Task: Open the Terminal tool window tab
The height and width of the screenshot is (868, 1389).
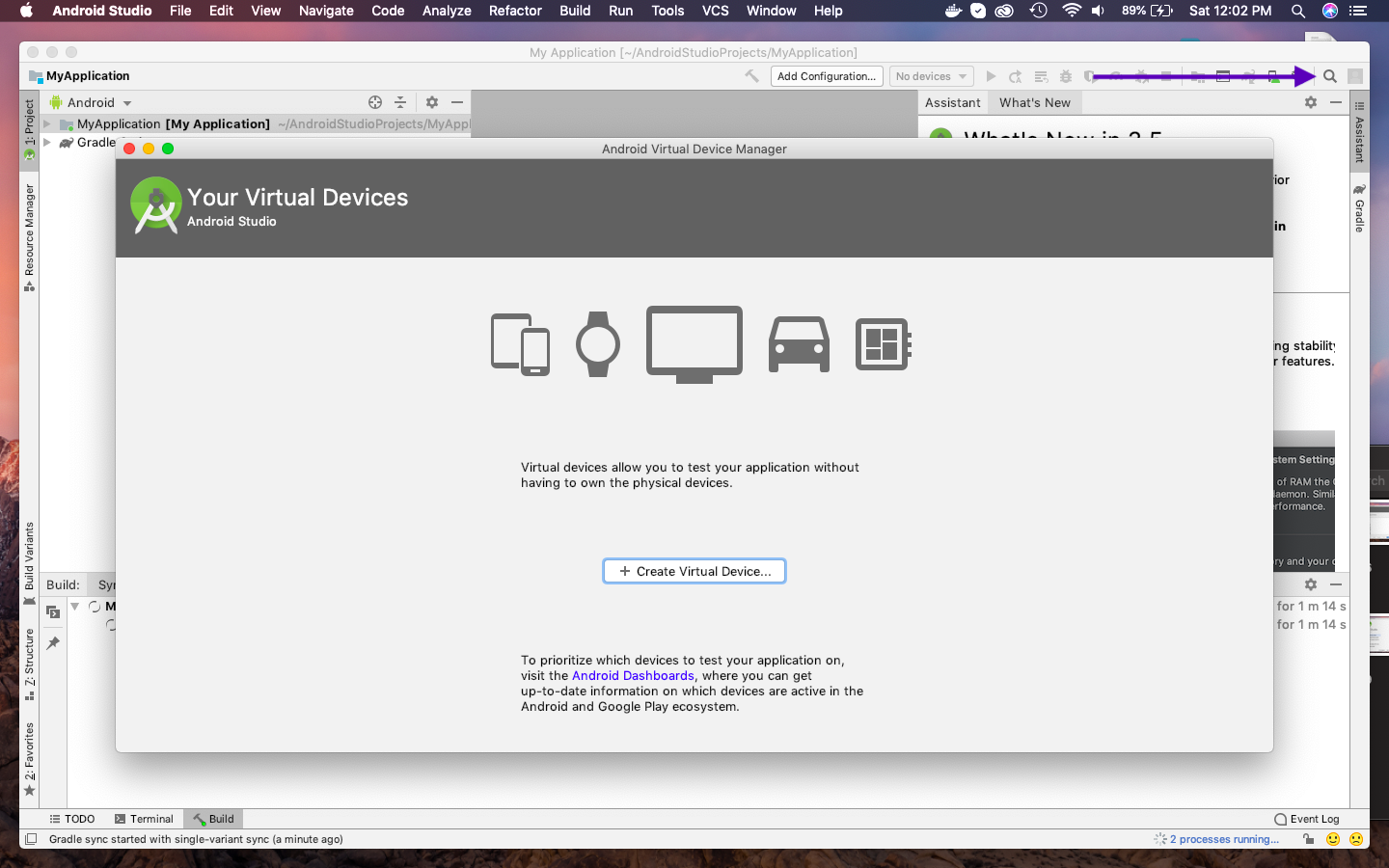Action: (144, 819)
